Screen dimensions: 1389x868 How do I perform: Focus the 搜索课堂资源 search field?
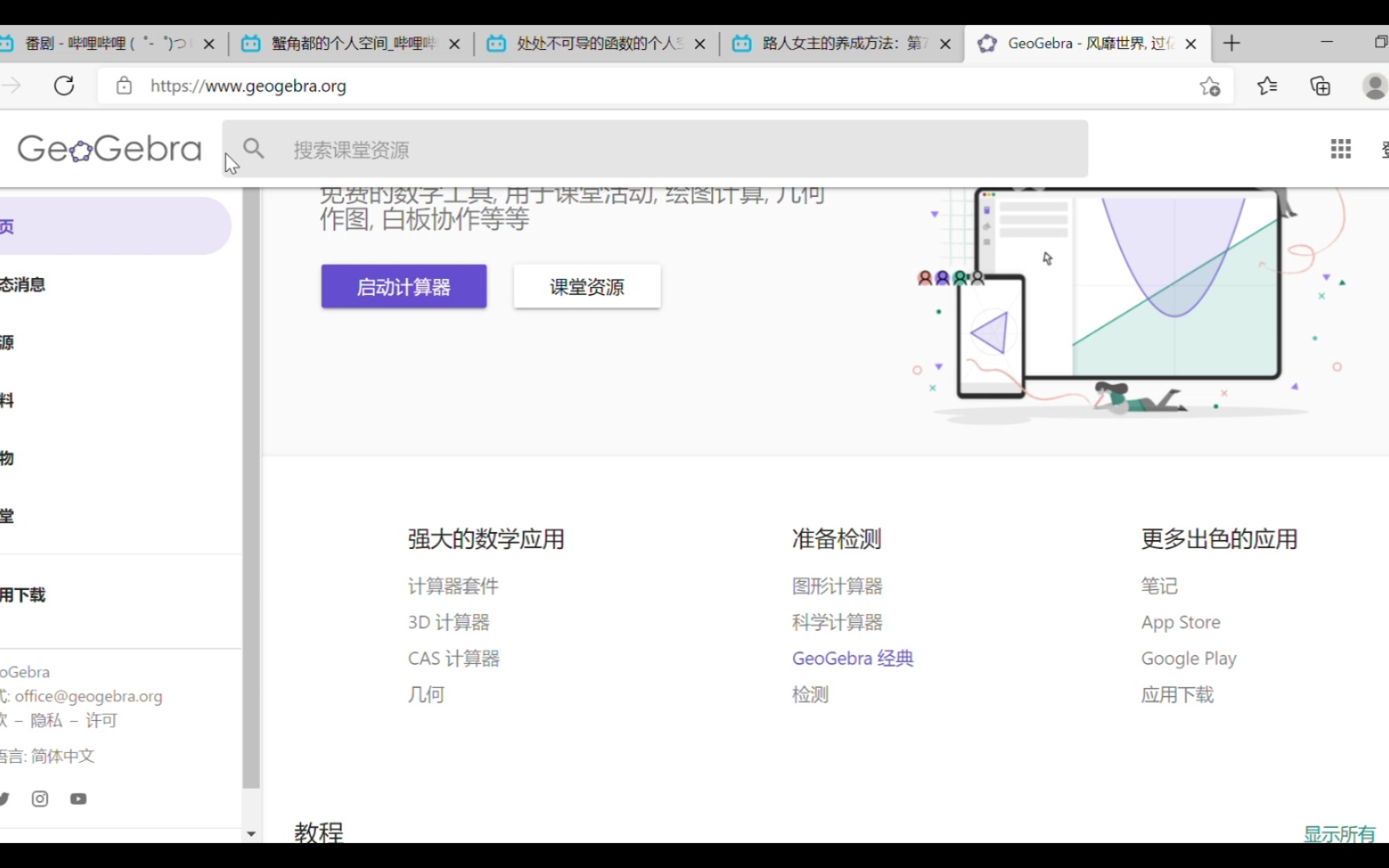[655, 149]
